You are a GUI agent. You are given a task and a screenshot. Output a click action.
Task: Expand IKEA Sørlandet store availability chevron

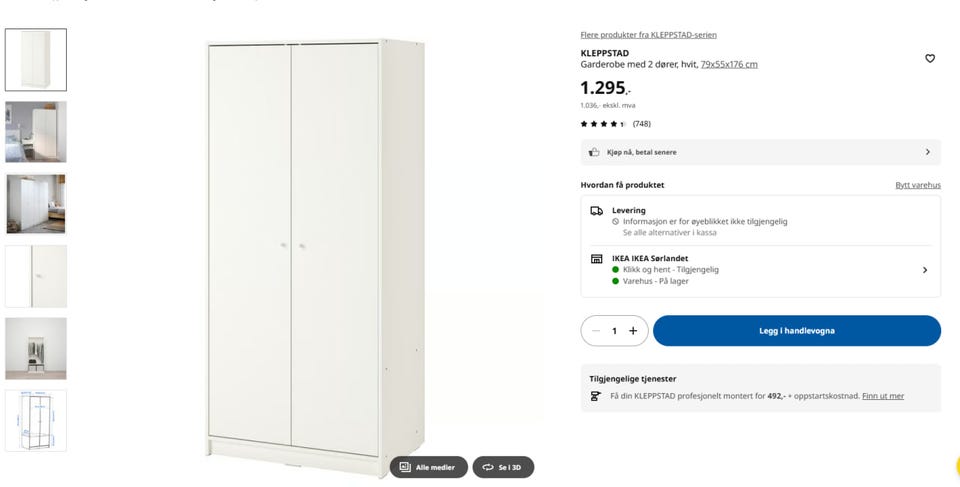pyautogui.click(x=924, y=270)
